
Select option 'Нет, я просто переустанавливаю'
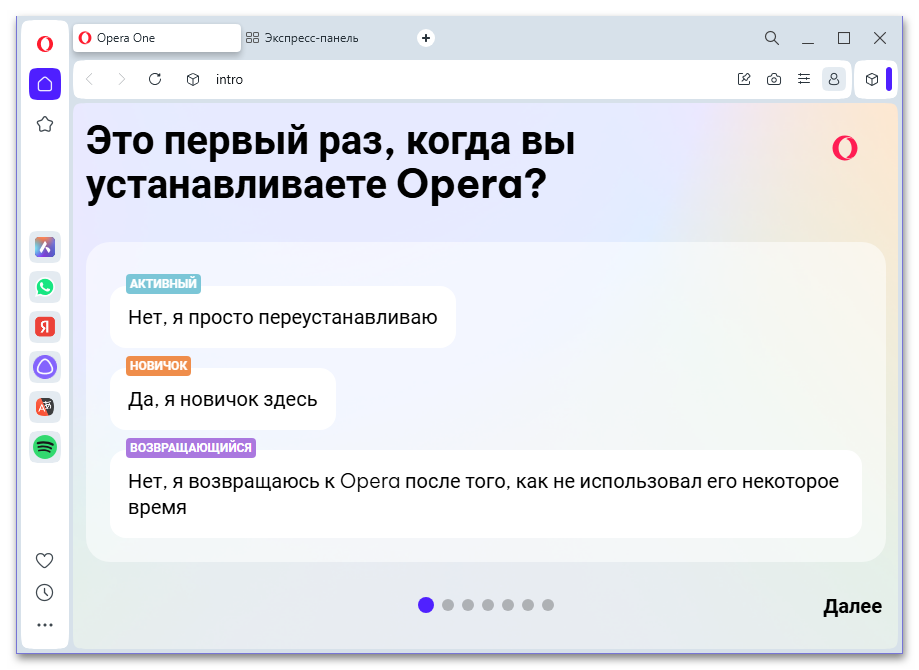point(282,317)
